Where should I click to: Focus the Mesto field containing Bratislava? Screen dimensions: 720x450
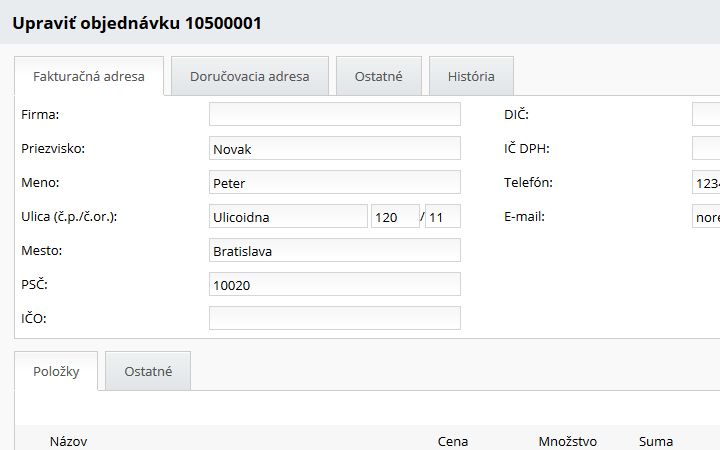334,250
